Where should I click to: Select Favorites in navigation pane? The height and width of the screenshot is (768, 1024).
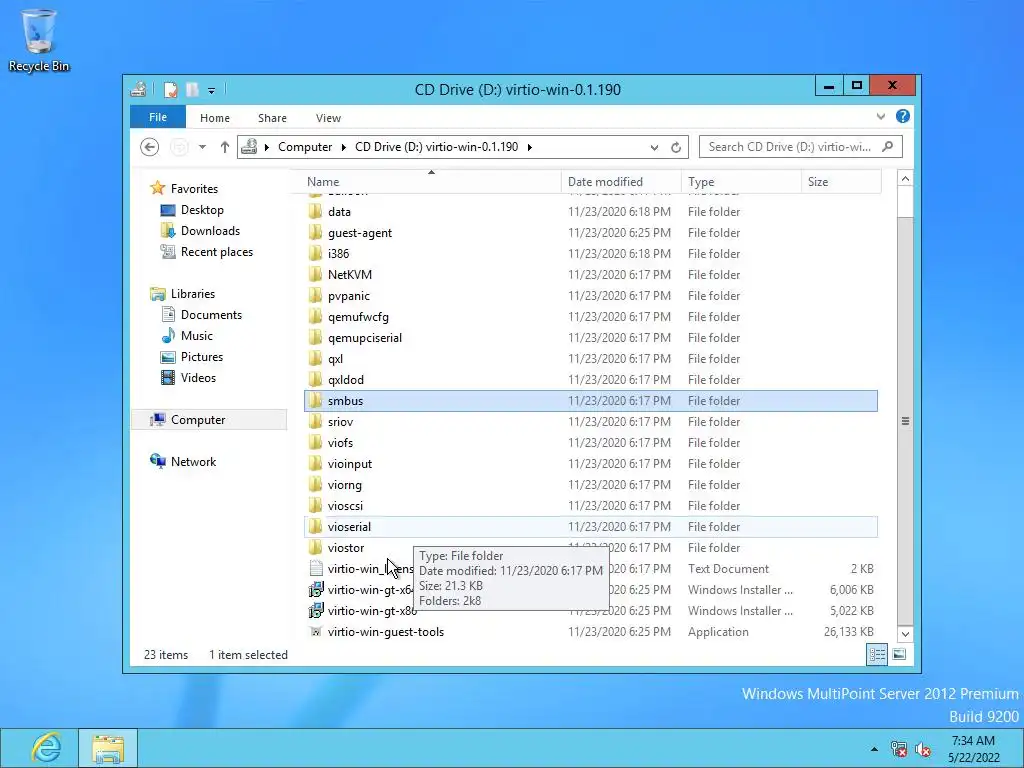(x=194, y=189)
